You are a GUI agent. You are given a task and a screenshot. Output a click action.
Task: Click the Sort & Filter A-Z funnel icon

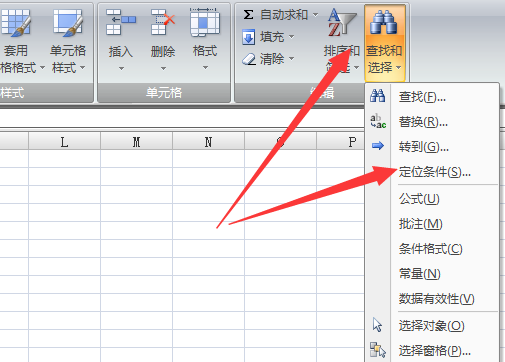click(x=342, y=23)
